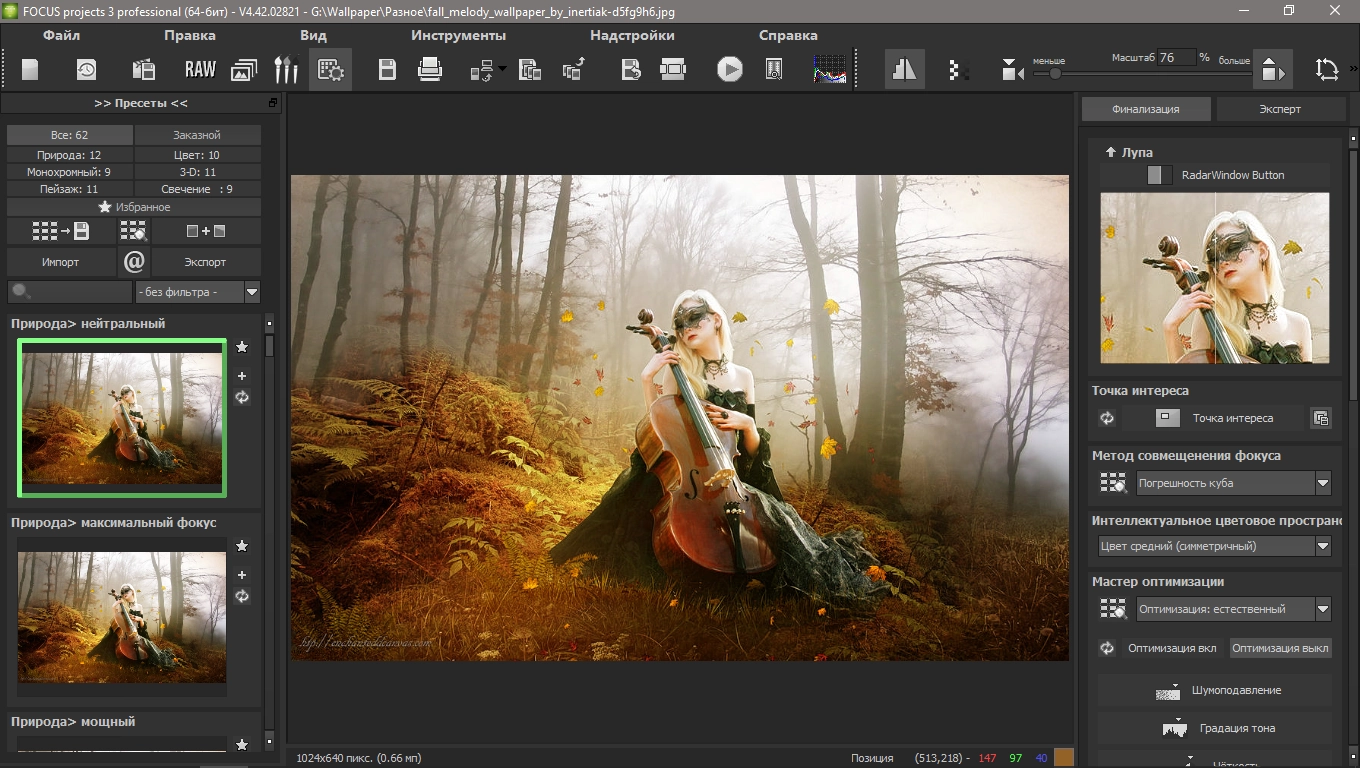Viewport: 1360px width, 768px height.
Task: Click the Масштаб percentage field showing 76
Action: [x=1176, y=58]
